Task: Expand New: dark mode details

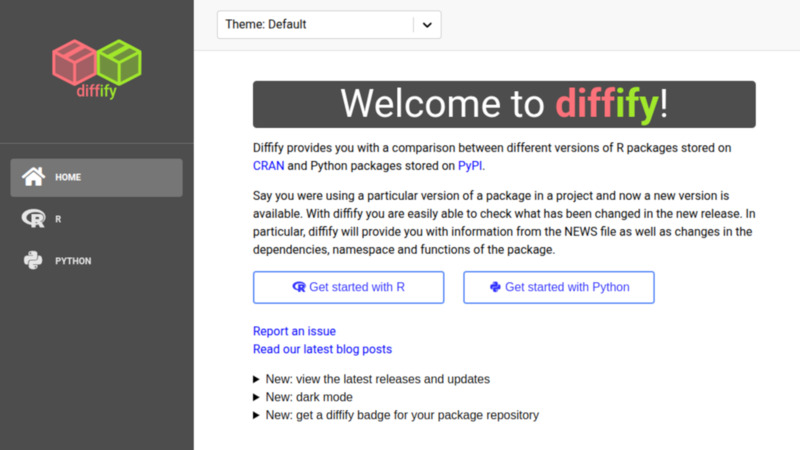Action: coord(303,397)
